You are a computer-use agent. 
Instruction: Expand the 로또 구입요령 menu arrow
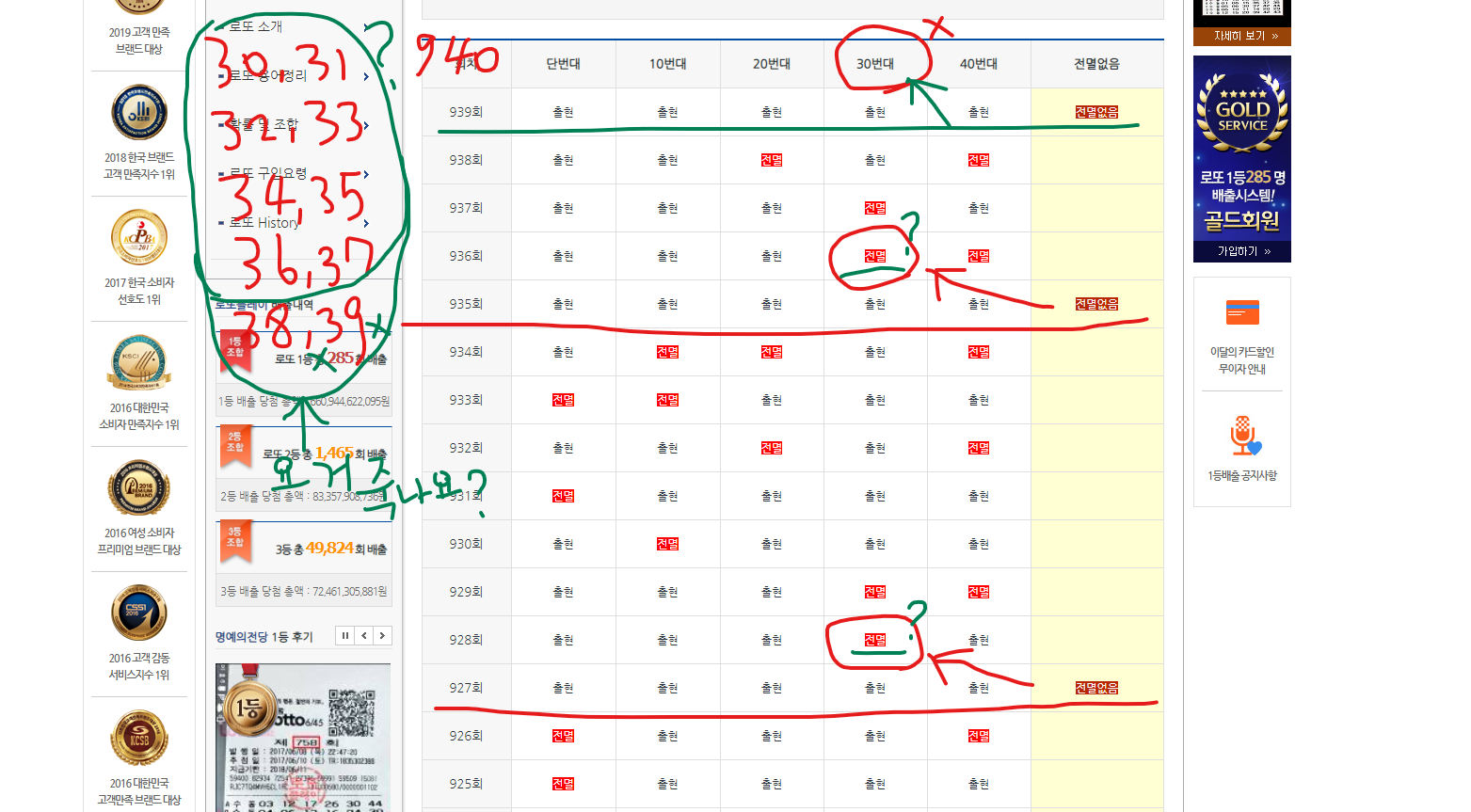(366, 174)
